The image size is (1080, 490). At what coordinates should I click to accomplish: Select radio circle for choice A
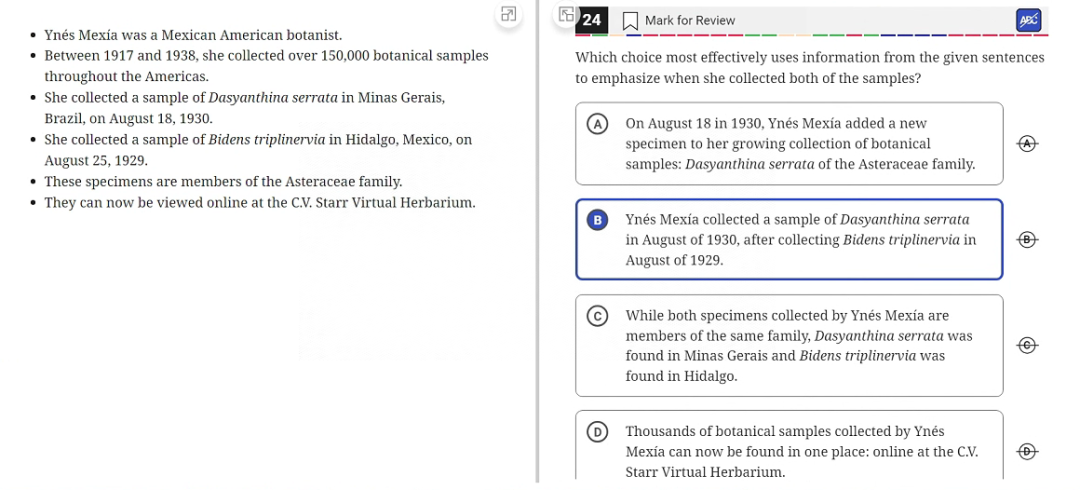596,124
